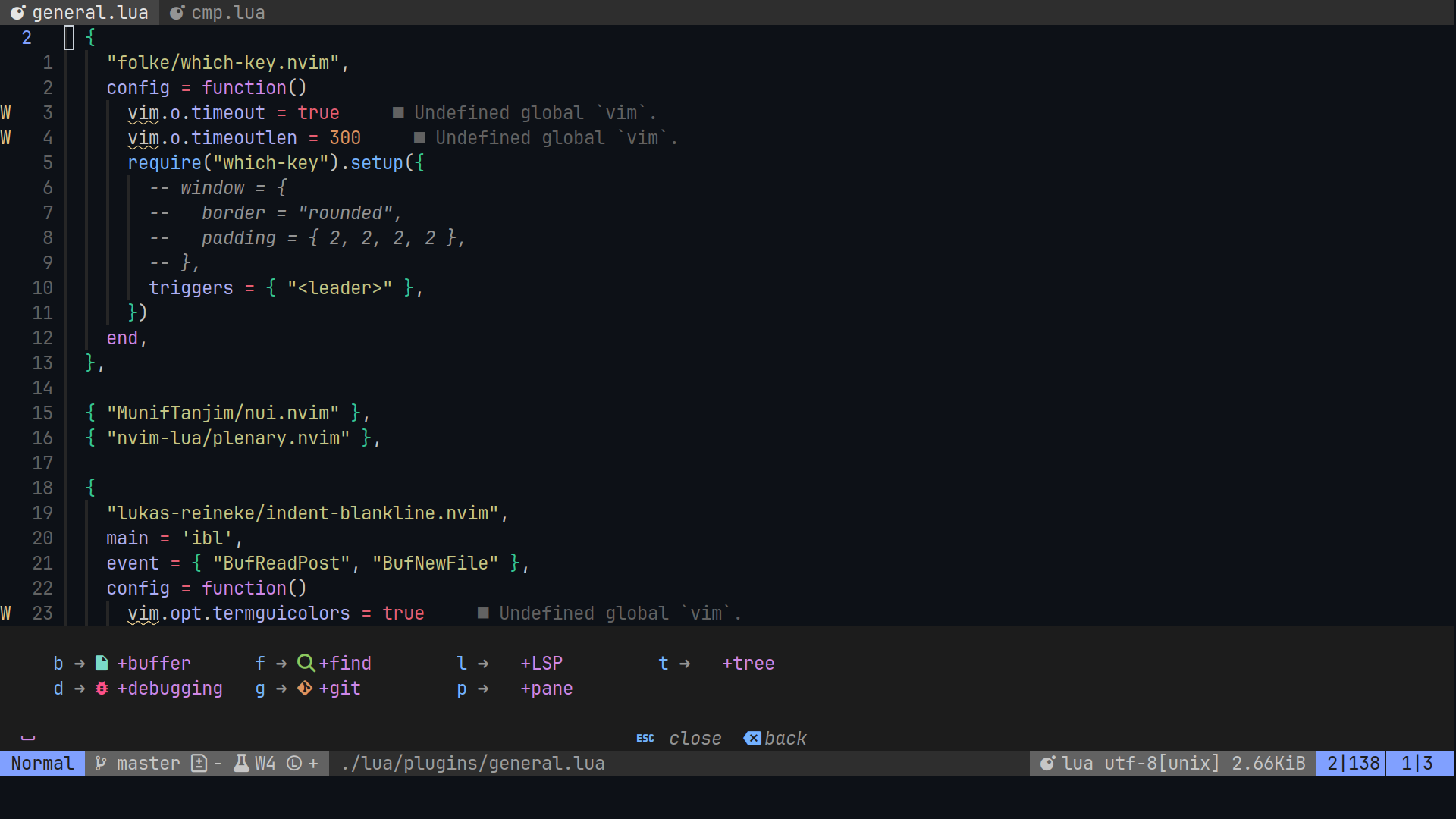Viewport: 1456px width, 819px height.
Task: Click the git icon in which-key
Action: point(305,689)
